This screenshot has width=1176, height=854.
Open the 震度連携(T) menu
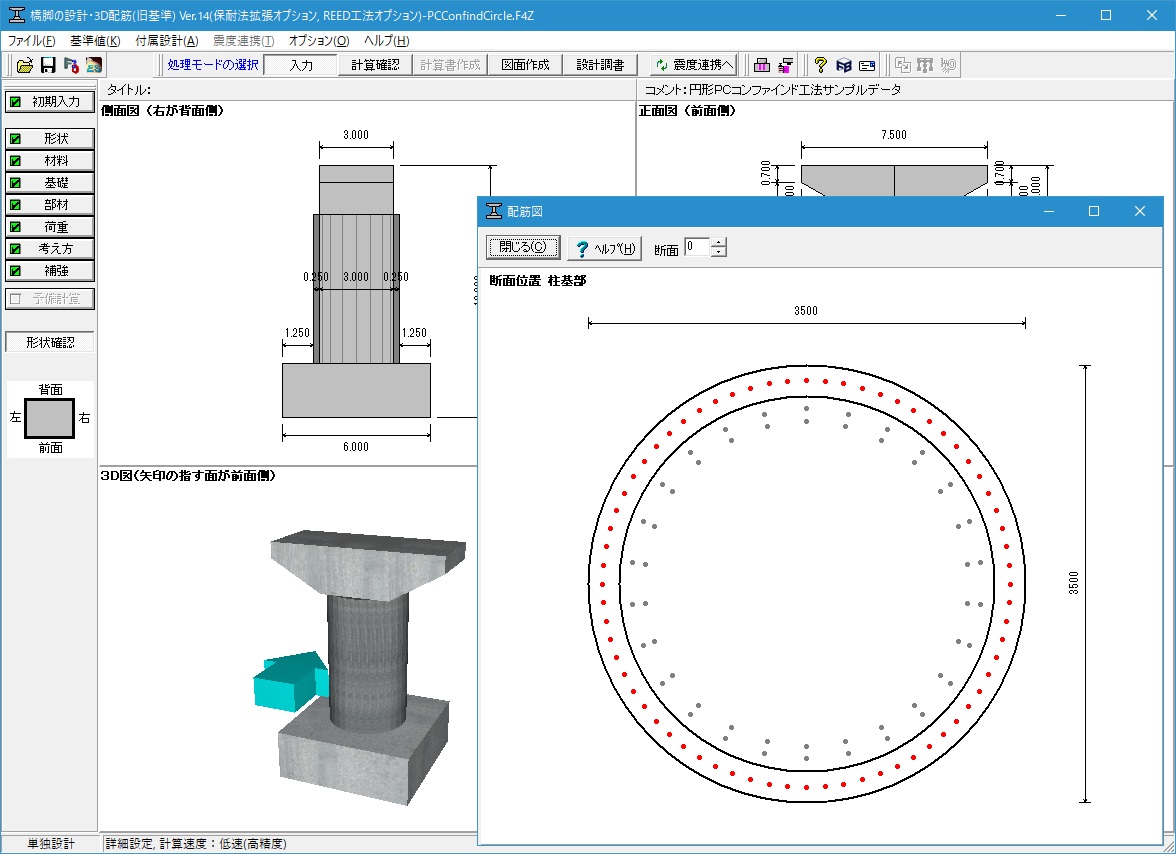244,40
